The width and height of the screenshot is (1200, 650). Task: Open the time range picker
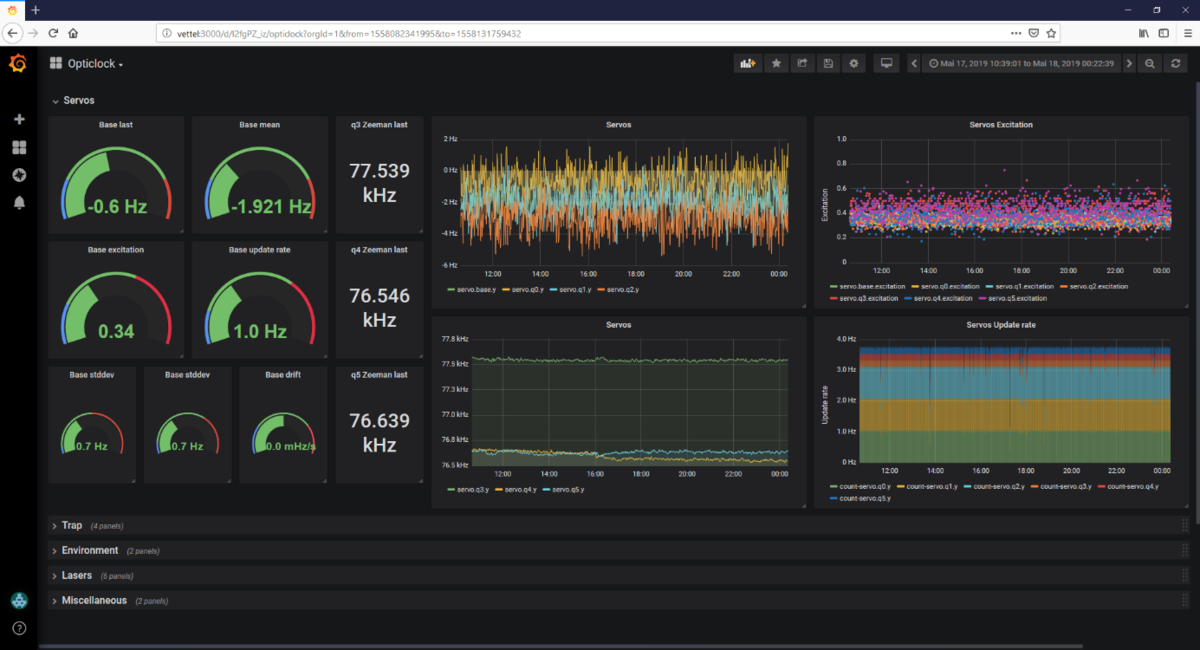(x=1020, y=64)
